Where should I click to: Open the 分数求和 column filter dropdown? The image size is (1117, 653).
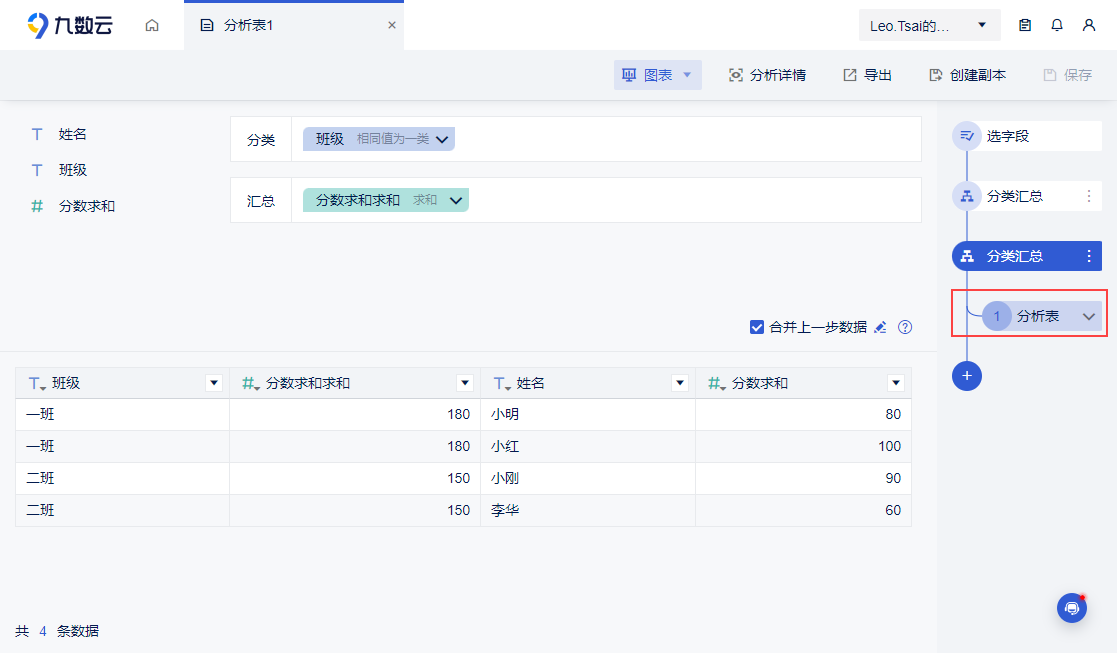[x=896, y=383]
